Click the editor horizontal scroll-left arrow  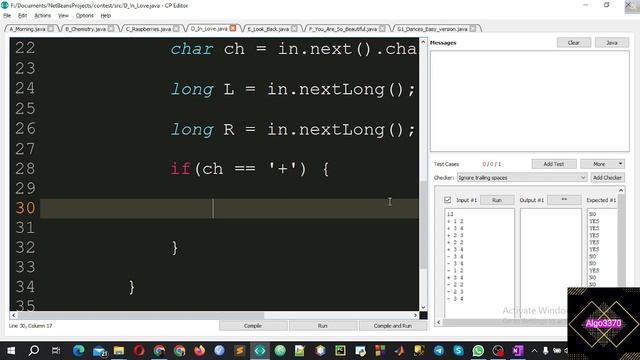pyautogui.click(x=13, y=315)
